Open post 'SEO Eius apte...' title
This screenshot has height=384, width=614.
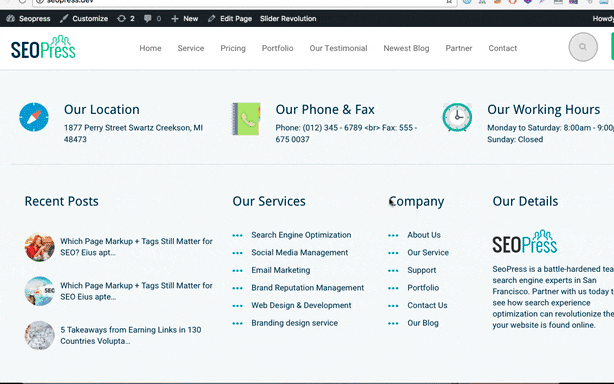coord(136,291)
